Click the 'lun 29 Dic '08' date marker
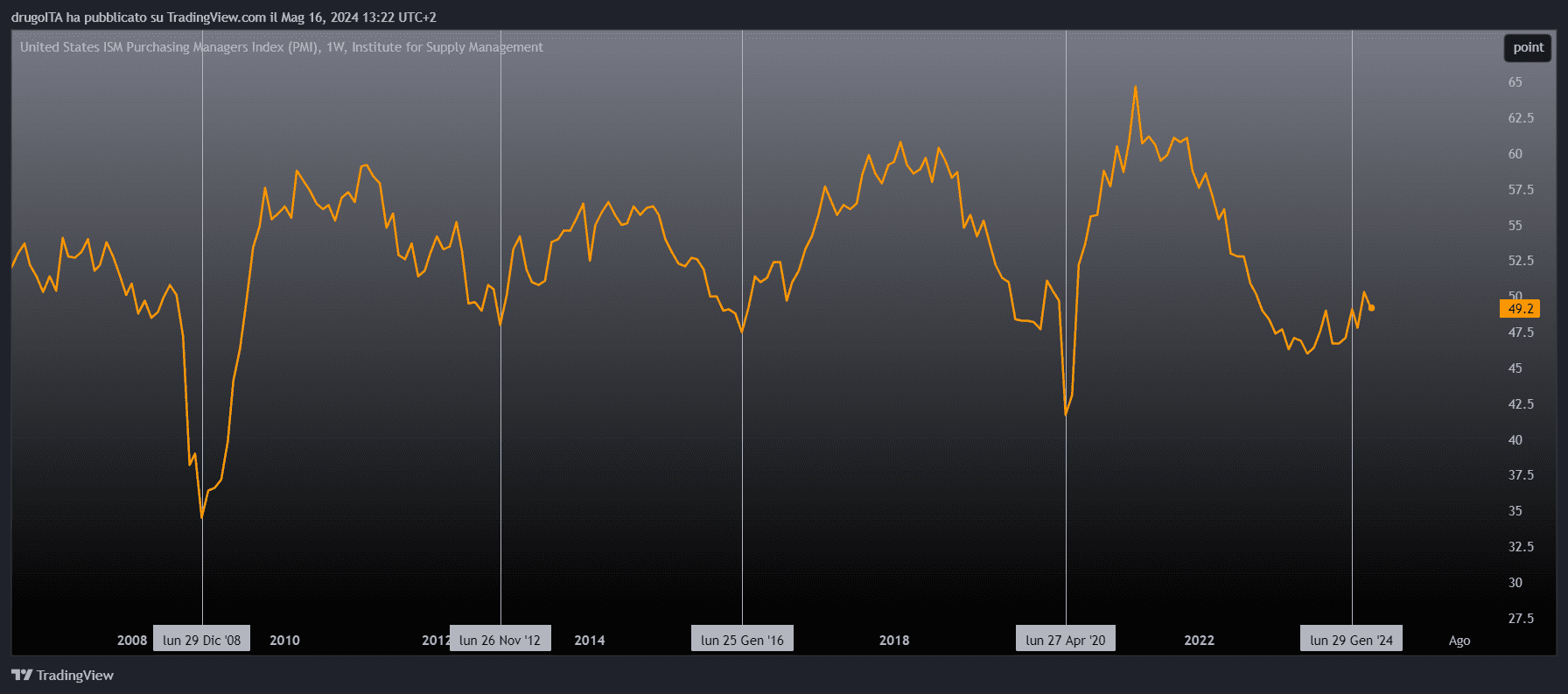This screenshot has width=1568, height=694. click(x=202, y=640)
